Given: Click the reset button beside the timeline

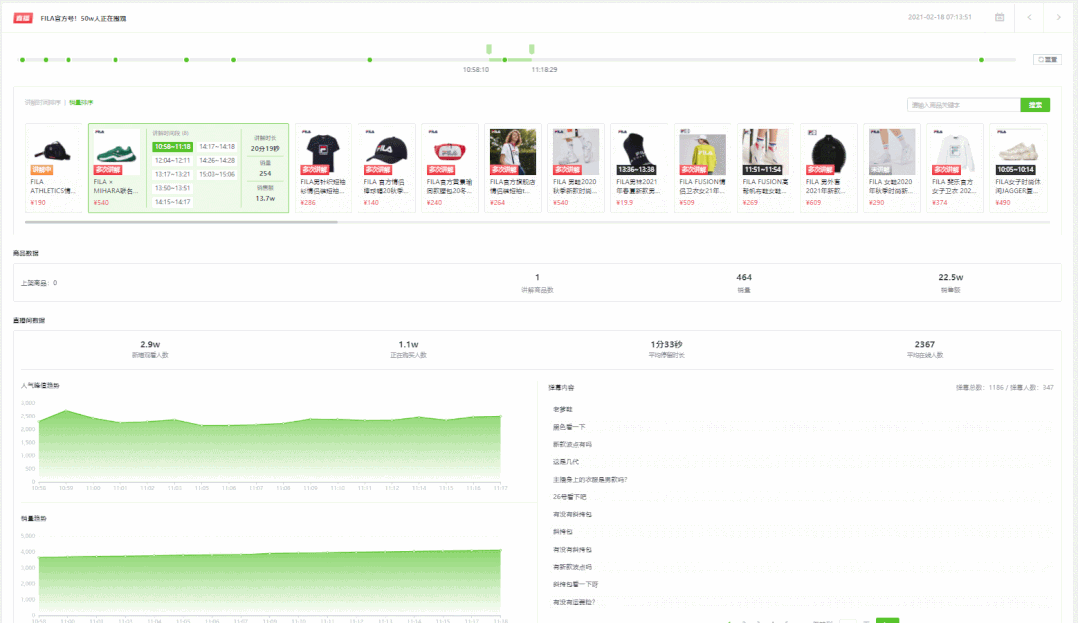Looking at the screenshot, I should (x=1047, y=60).
